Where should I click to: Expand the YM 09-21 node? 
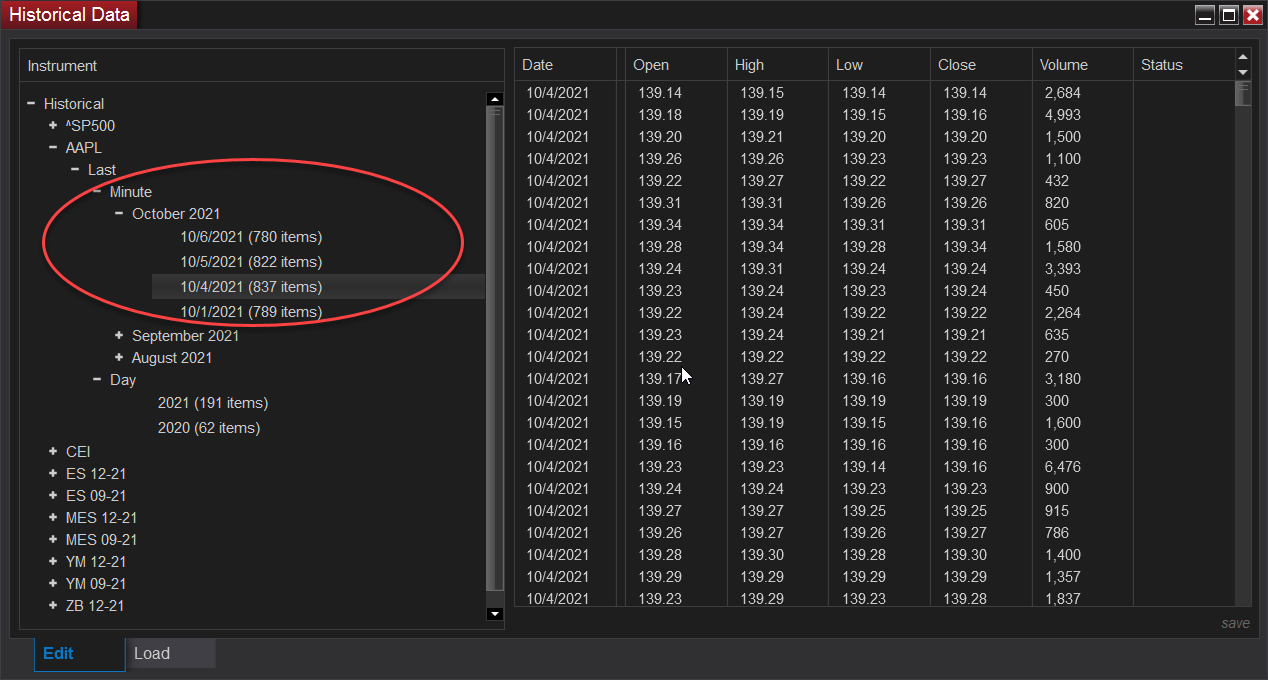pyautogui.click(x=53, y=583)
